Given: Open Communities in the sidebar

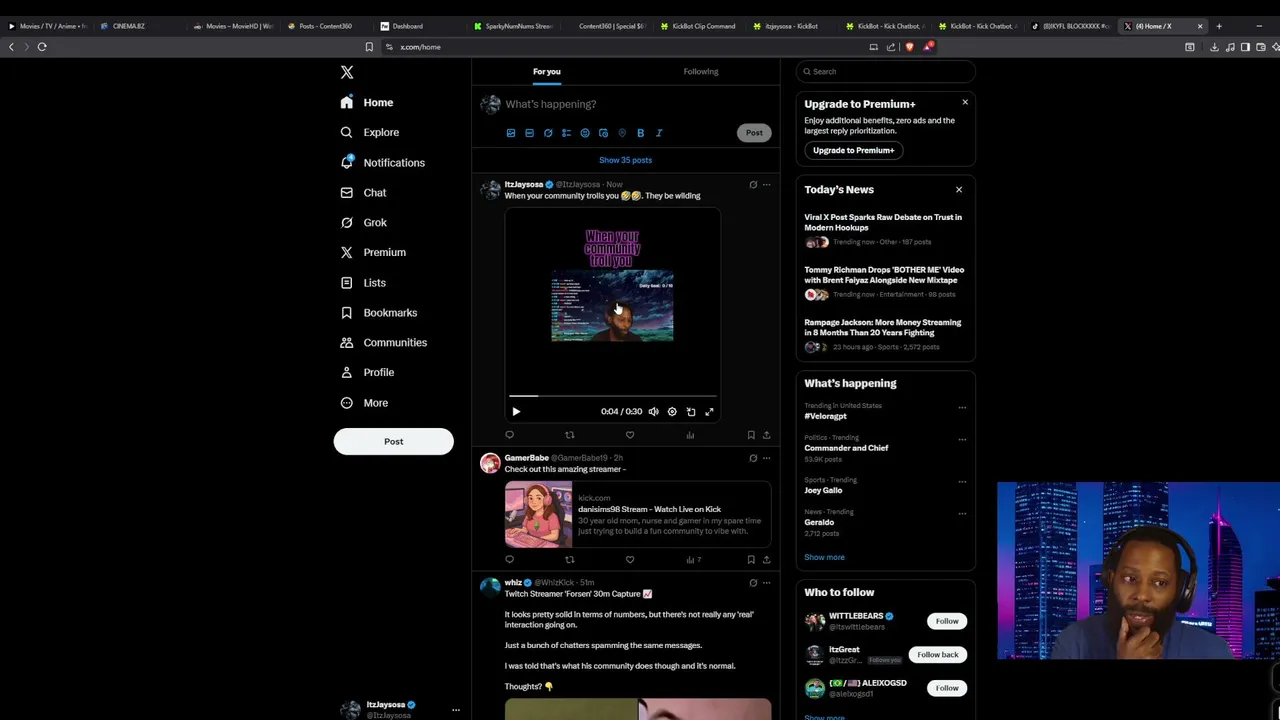Looking at the screenshot, I should [x=383, y=342].
